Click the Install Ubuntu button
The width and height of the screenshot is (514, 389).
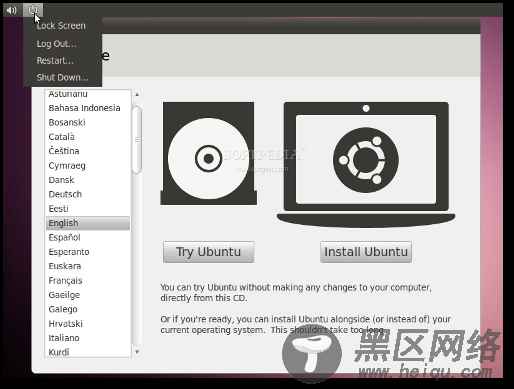pyautogui.click(x=366, y=252)
